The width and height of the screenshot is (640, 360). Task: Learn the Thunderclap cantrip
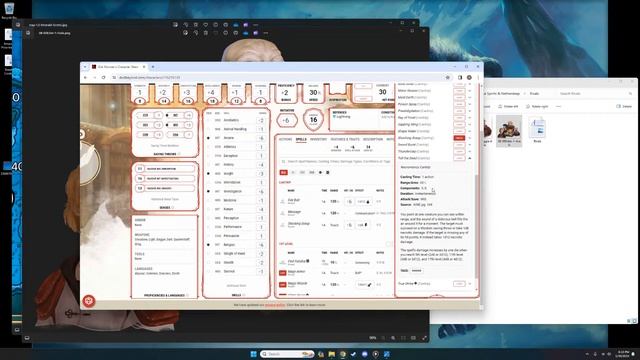[x=459, y=151]
